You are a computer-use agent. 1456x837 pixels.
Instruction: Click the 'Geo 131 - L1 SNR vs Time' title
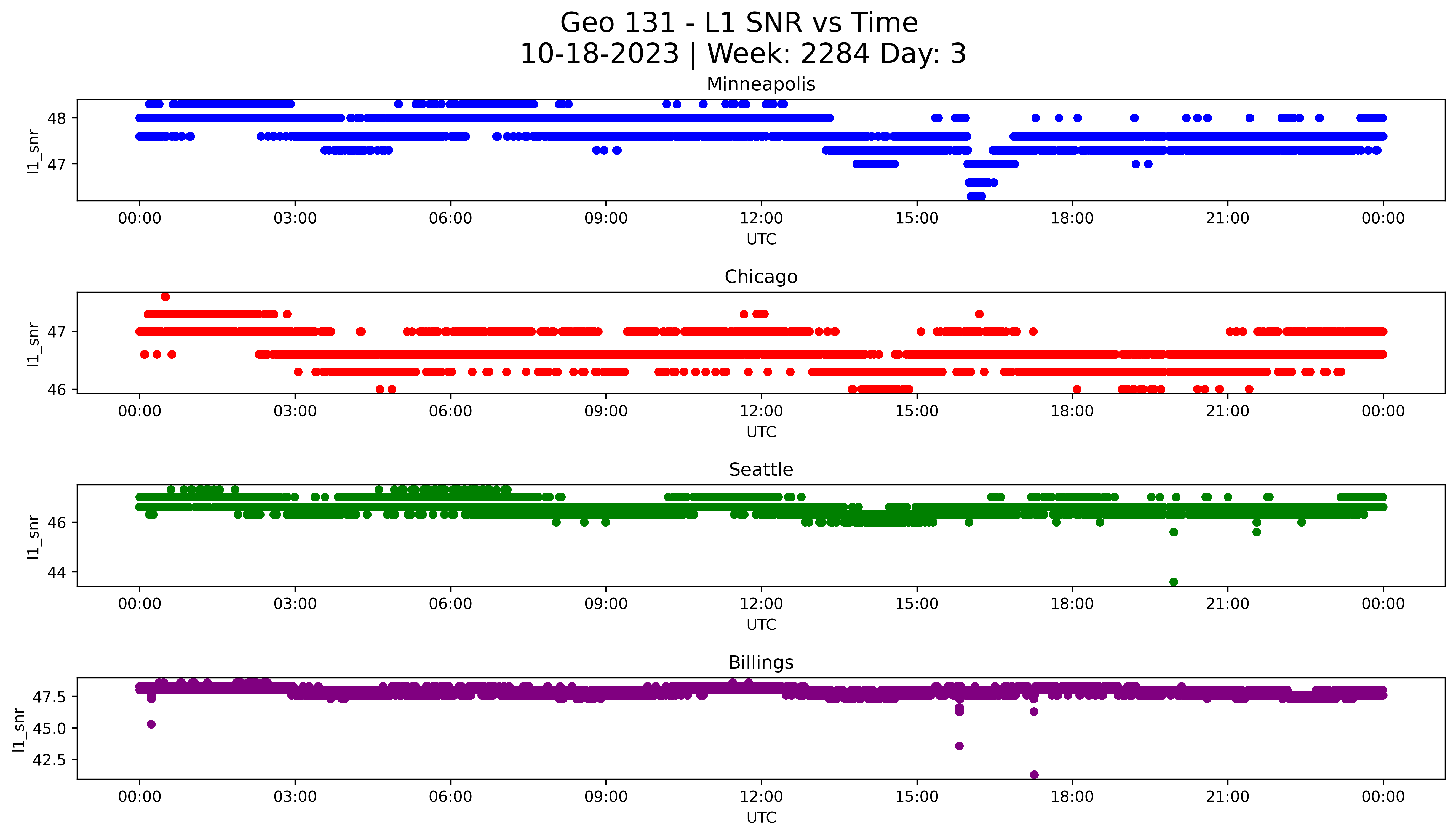739,23
